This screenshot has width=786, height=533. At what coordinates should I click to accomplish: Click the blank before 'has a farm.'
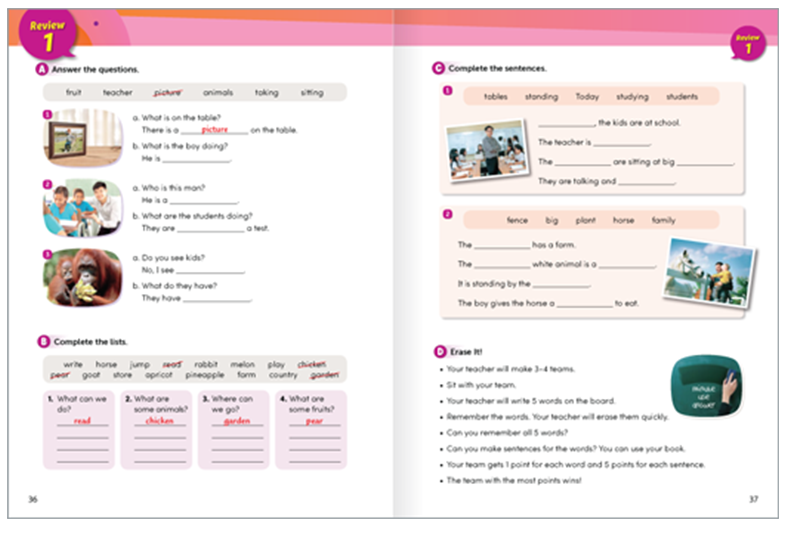click(x=502, y=245)
